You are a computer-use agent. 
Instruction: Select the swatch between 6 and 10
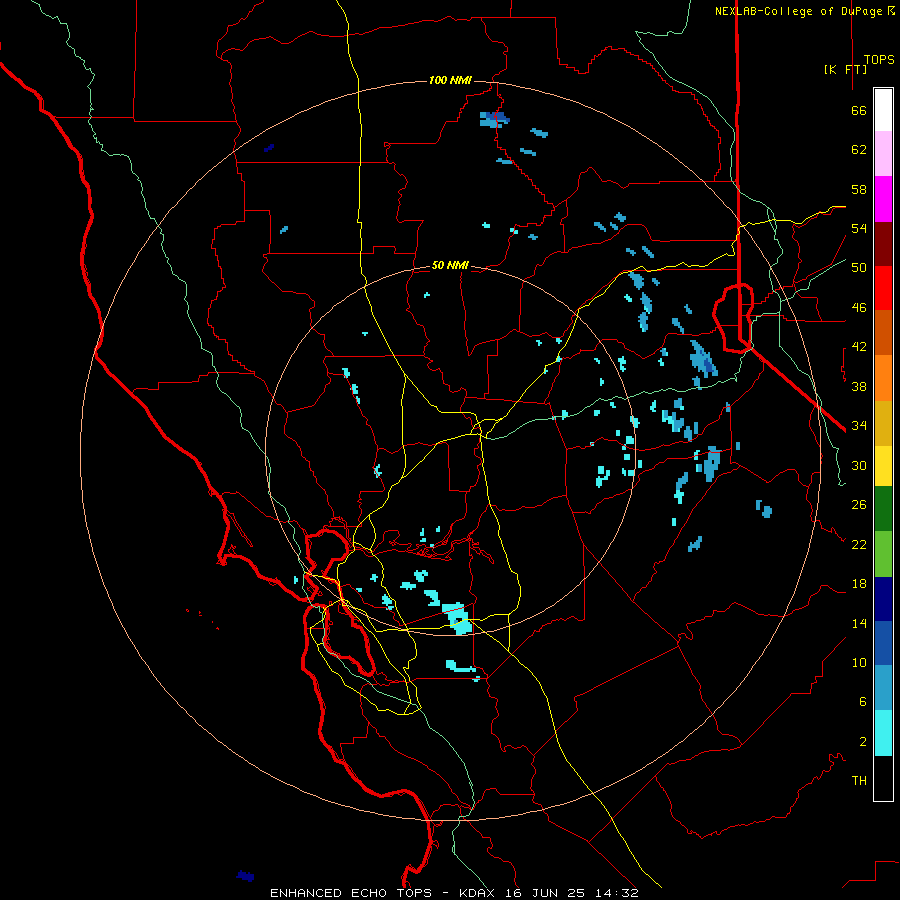(x=883, y=687)
